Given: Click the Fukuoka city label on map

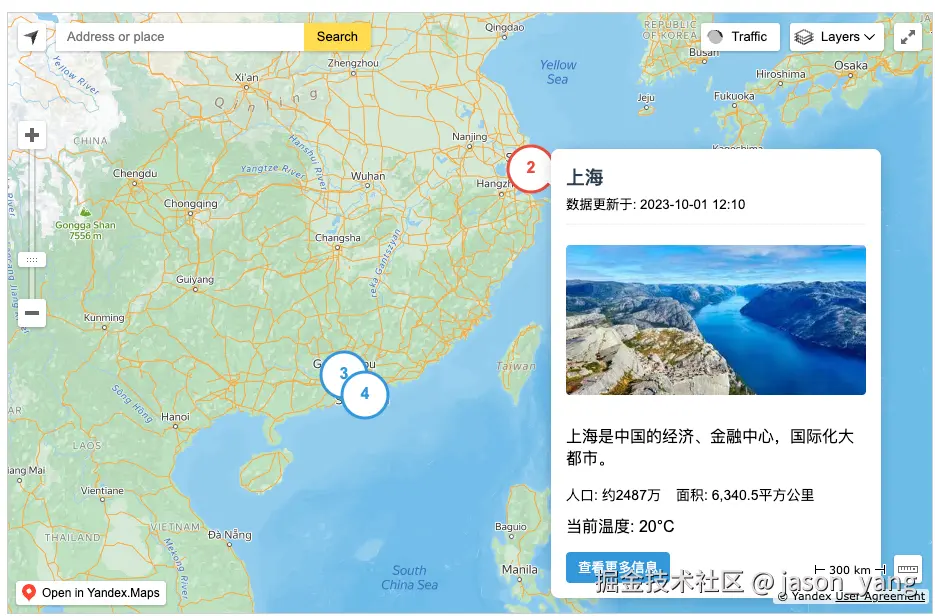Looking at the screenshot, I should (x=734, y=96).
